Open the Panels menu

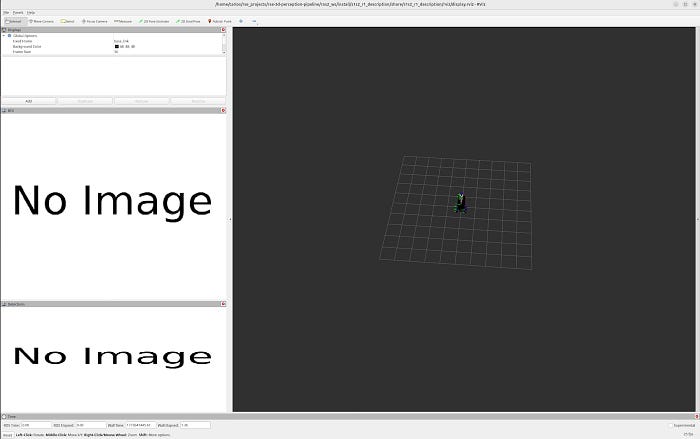pyautogui.click(x=17, y=12)
